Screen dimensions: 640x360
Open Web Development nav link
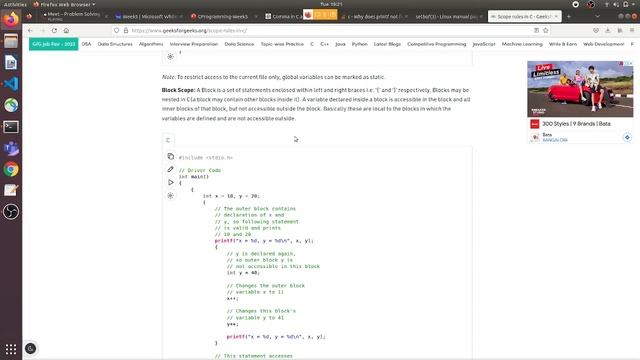coord(604,44)
